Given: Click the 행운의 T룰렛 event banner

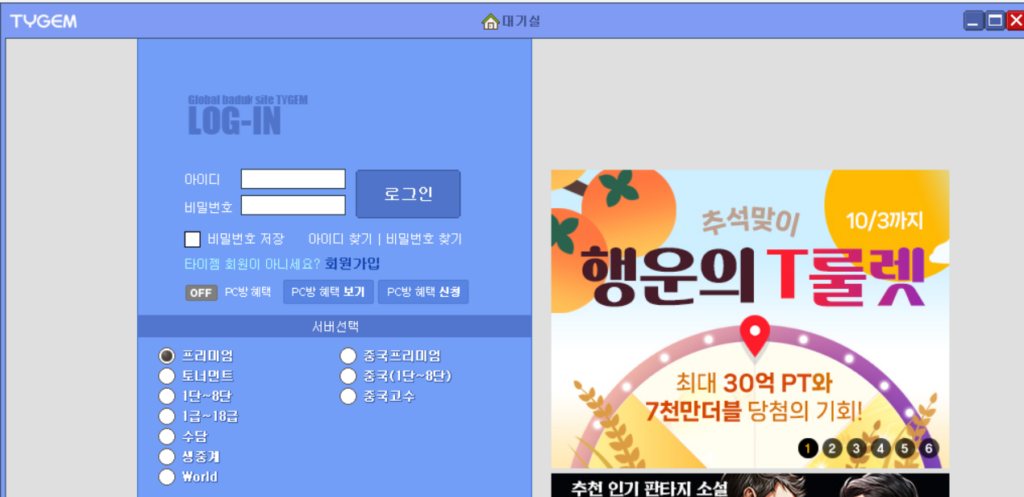Looking at the screenshot, I should click(x=750, y=319).
